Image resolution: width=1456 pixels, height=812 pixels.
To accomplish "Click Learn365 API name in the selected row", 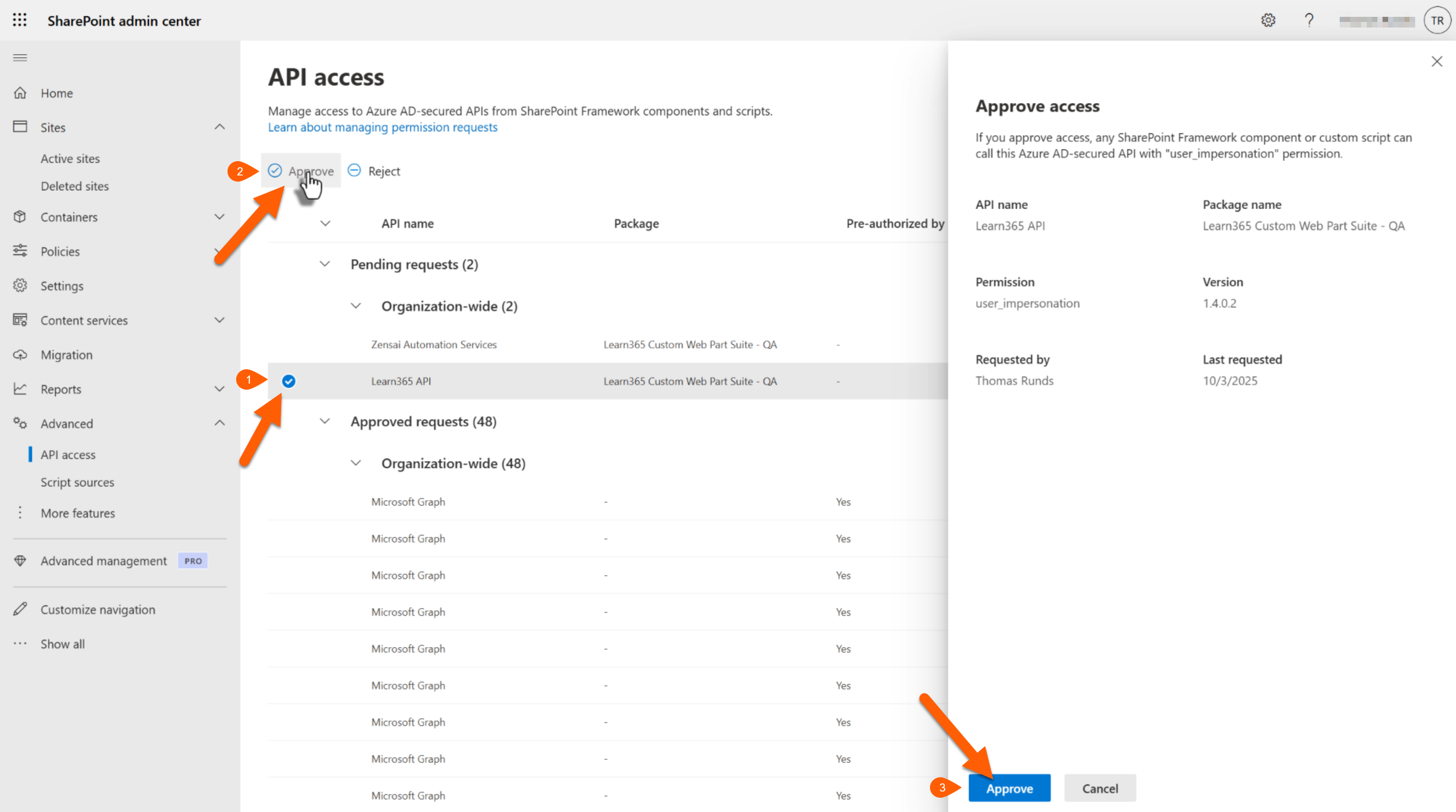I will (x=401, y=382).
